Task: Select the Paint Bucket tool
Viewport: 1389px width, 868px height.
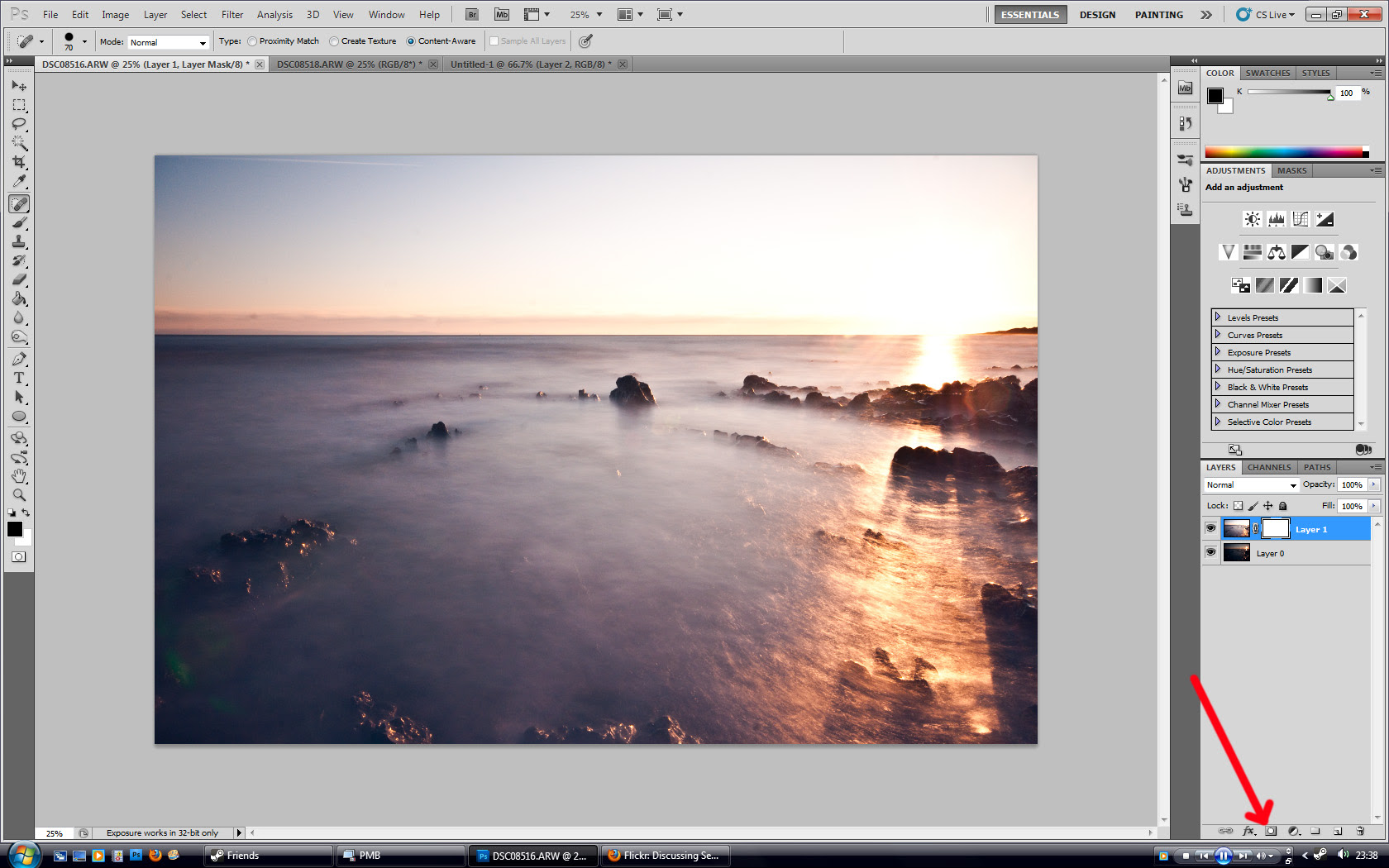Action: [19, 298]
